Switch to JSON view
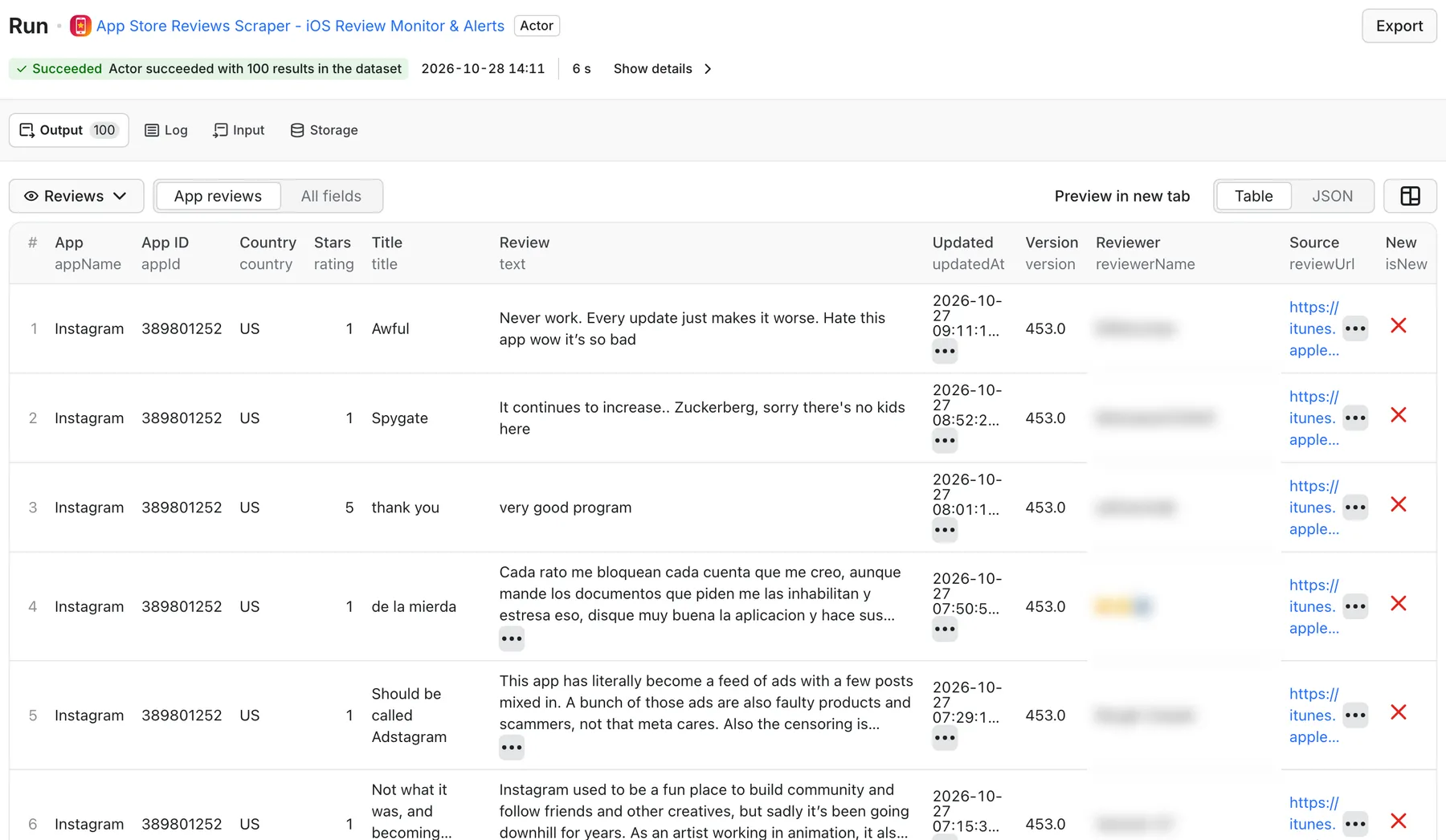Viewport: 1446px width, 840px height. click(1332, 196)
